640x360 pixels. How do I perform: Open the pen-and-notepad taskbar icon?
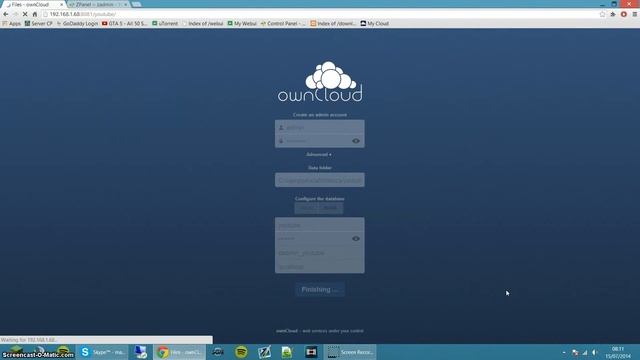point(264,352)
